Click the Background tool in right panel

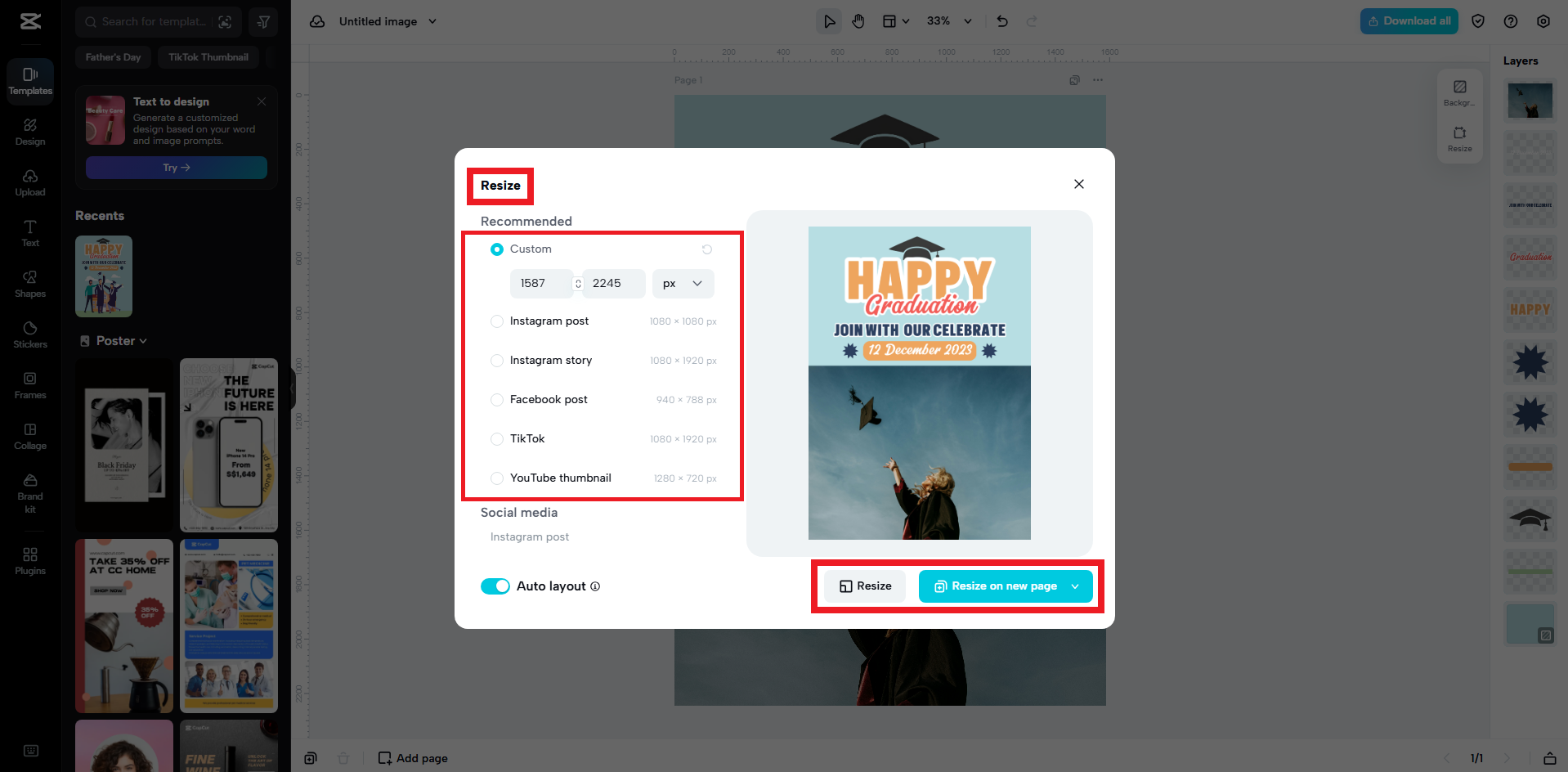click(1459, 92)
